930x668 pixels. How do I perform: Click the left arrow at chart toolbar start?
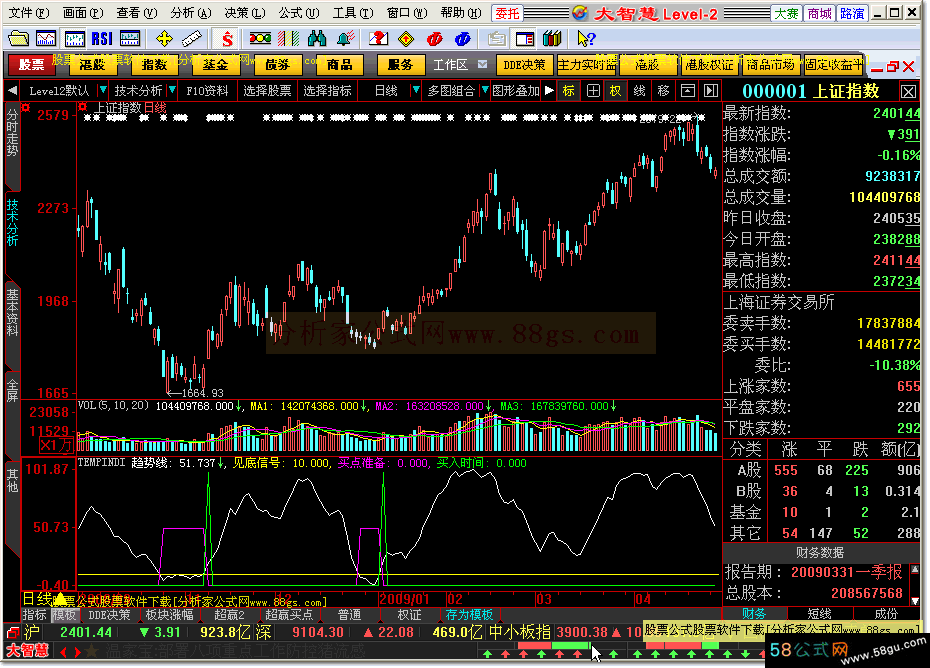[12, 91]
